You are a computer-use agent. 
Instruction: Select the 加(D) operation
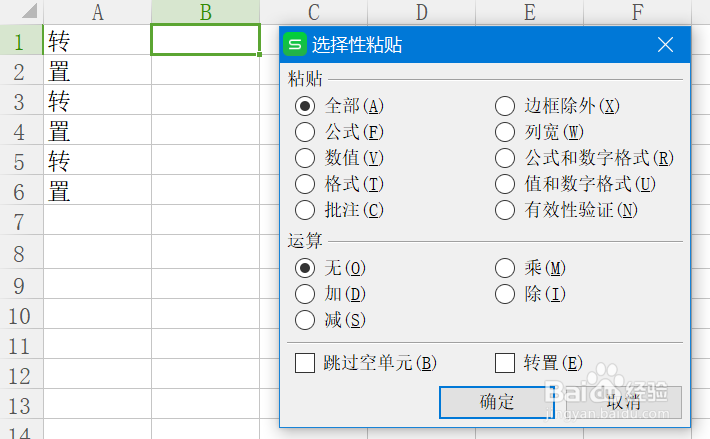pyautogui.click(x=305, y=294)
